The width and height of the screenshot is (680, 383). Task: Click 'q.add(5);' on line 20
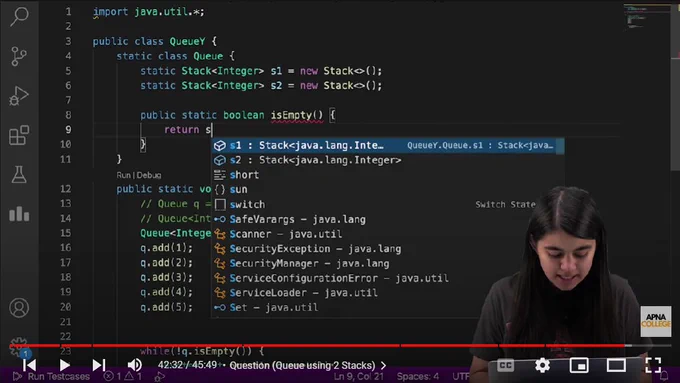point(166,307)
